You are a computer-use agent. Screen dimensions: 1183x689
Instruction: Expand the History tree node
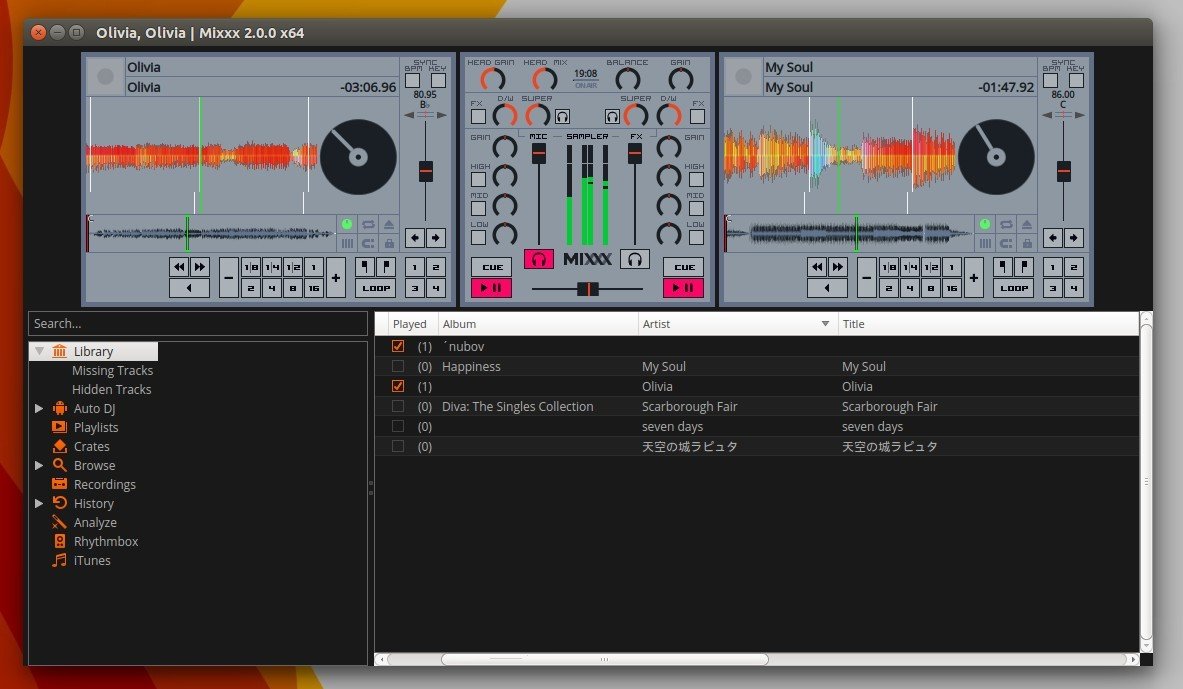point(39,503)
